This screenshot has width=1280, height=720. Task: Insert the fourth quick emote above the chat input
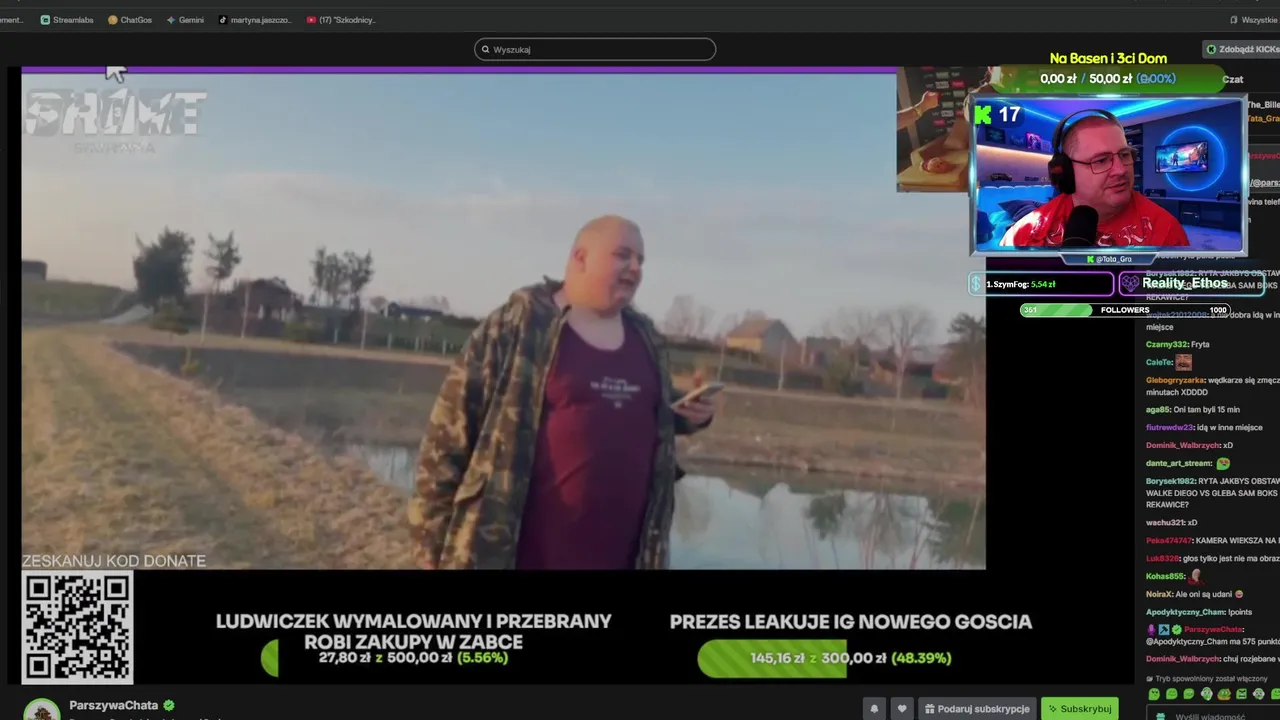[x=1206, y=694]
